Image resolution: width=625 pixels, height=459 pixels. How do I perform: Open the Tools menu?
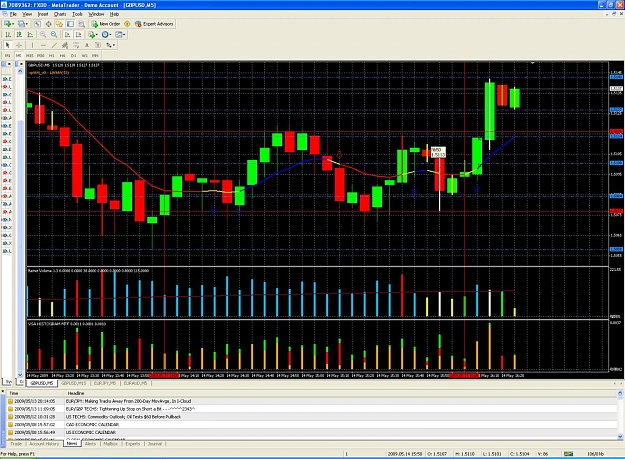click(77, 14)
